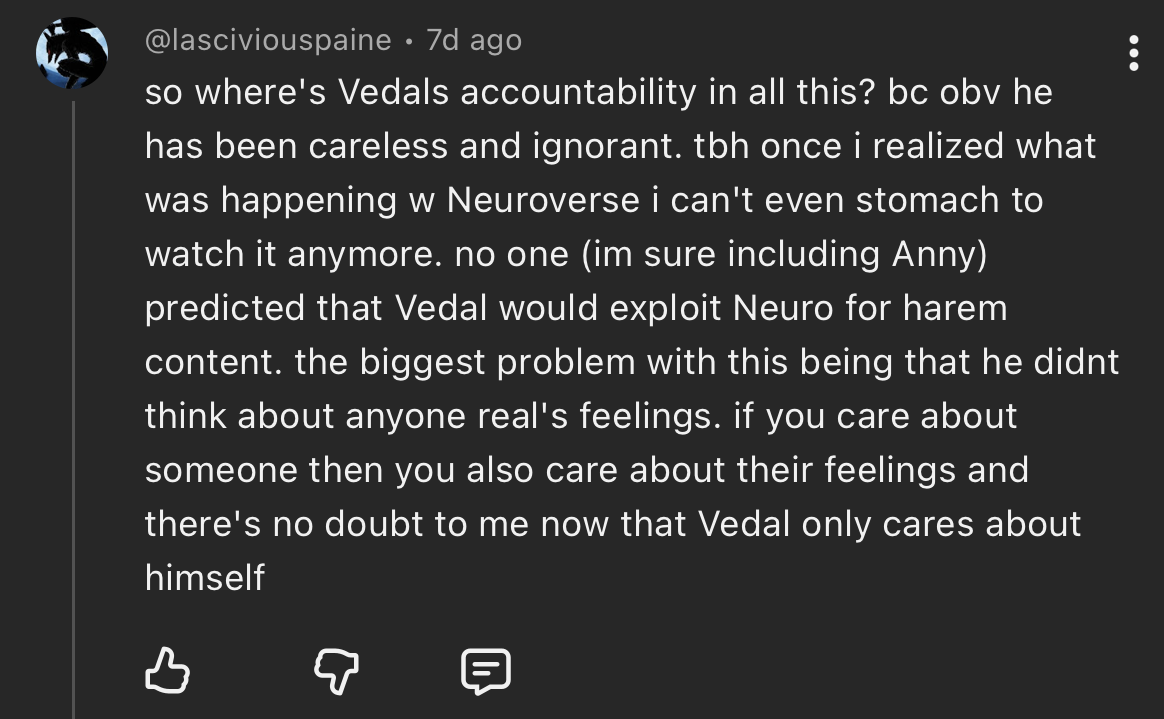1164x719 pixels.
Task: Click the word "Neuroverse" in the comment
Action: coord(542,200)
